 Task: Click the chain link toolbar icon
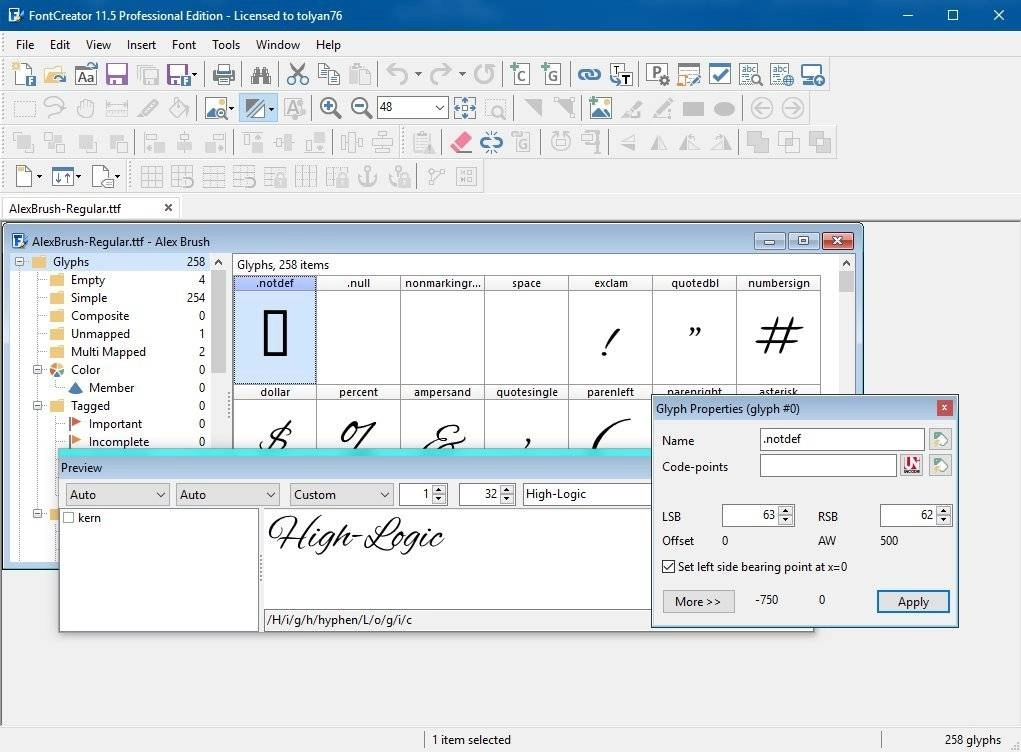coord(589,75)
